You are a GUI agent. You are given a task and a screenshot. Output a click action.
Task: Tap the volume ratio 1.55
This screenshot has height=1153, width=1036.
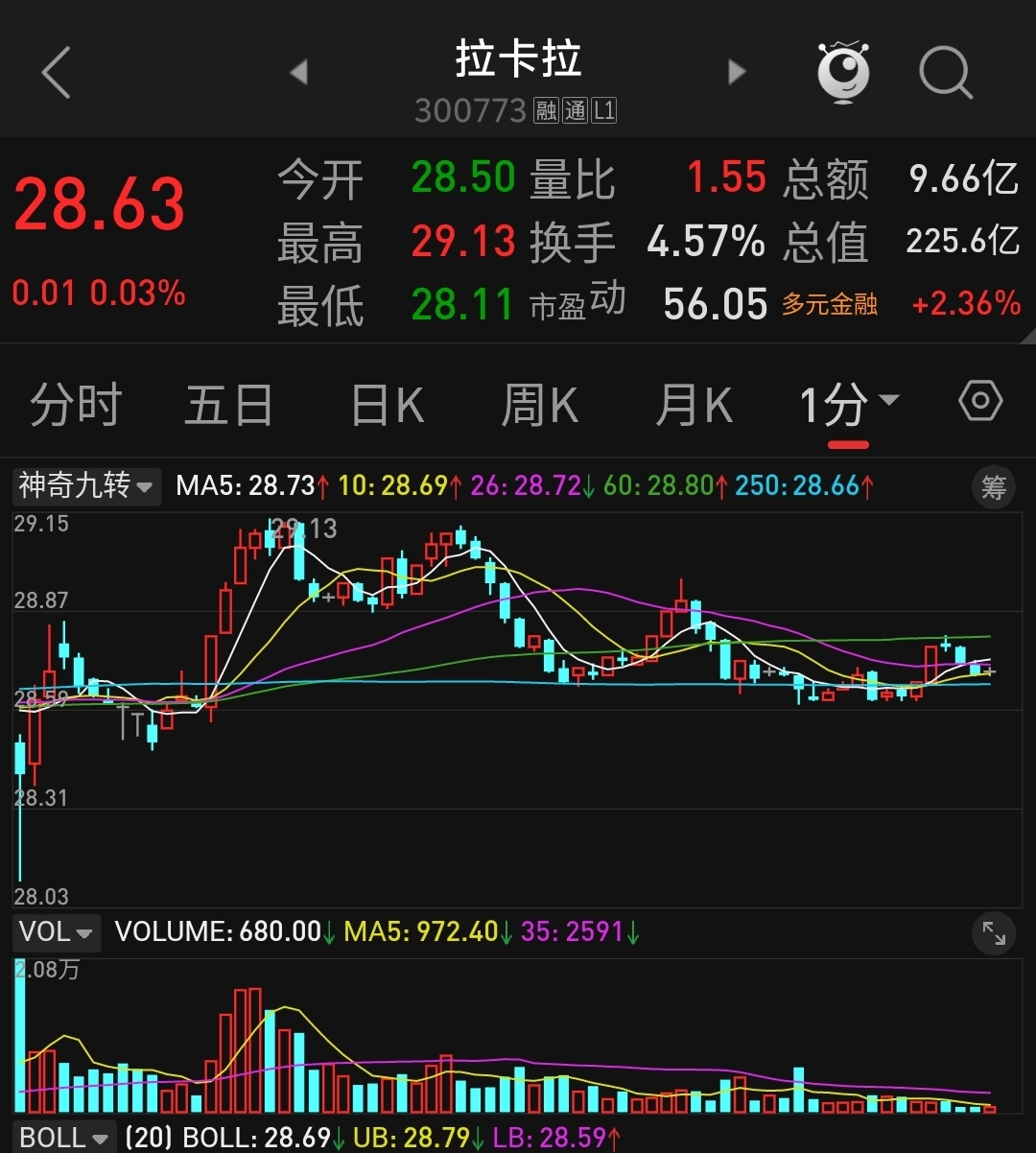point(726,178)
